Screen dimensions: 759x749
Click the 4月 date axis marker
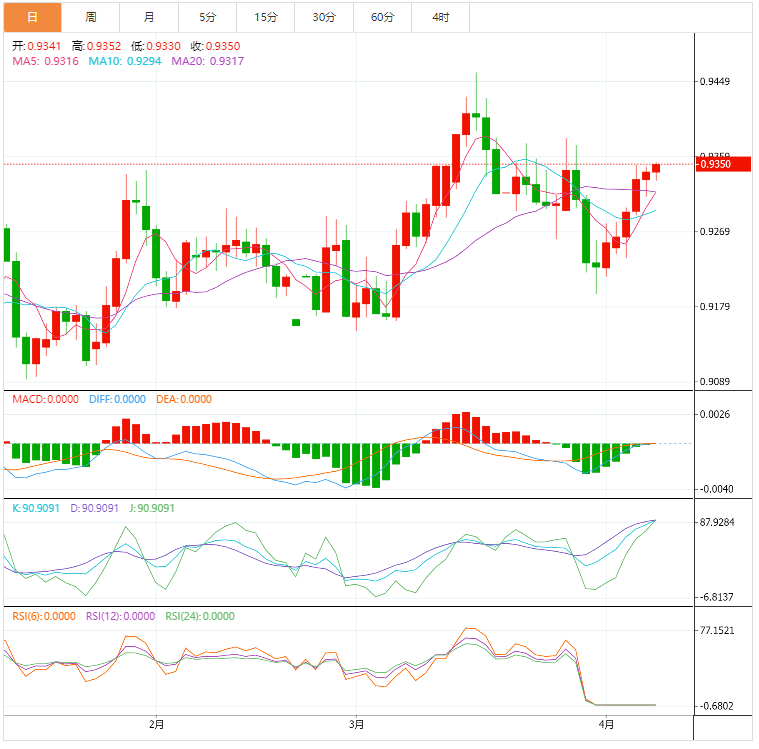point(605,723)
